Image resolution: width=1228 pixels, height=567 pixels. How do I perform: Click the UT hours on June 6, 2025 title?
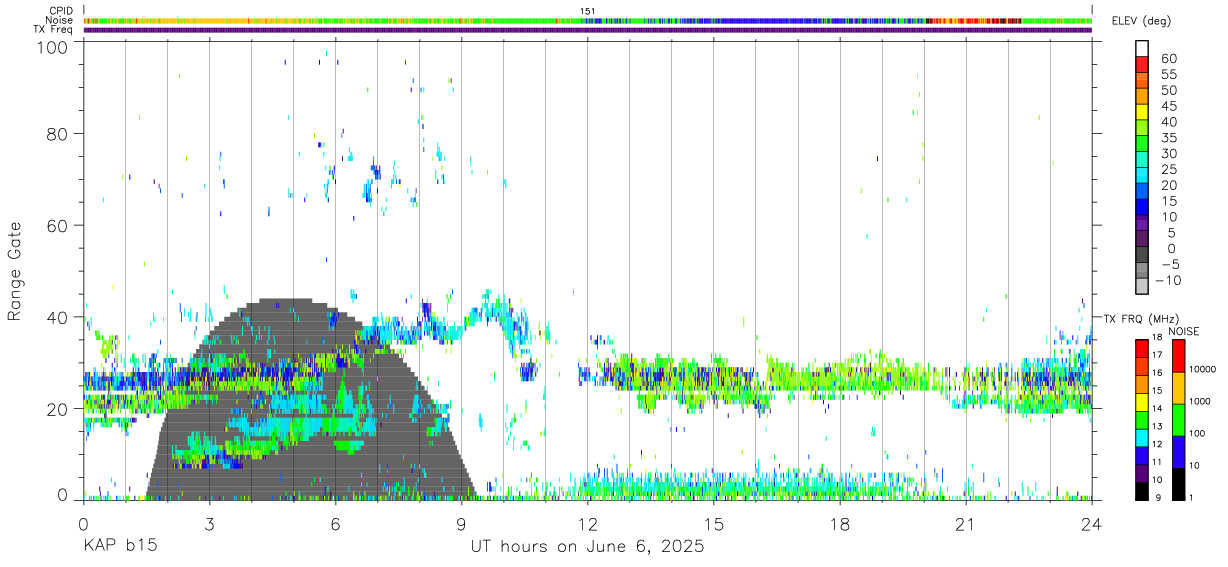[x=588, y=547]
